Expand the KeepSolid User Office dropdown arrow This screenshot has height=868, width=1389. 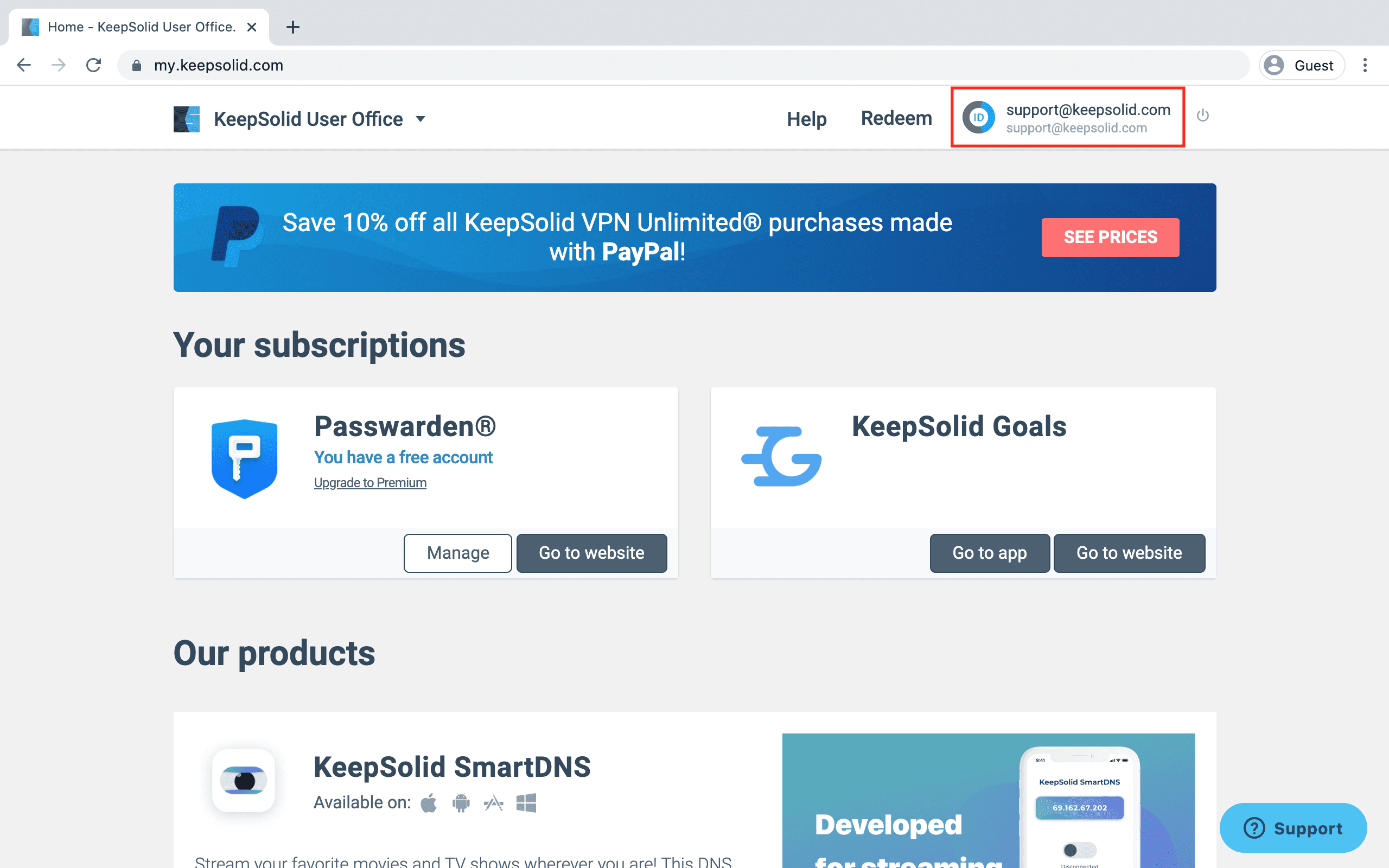420,119
